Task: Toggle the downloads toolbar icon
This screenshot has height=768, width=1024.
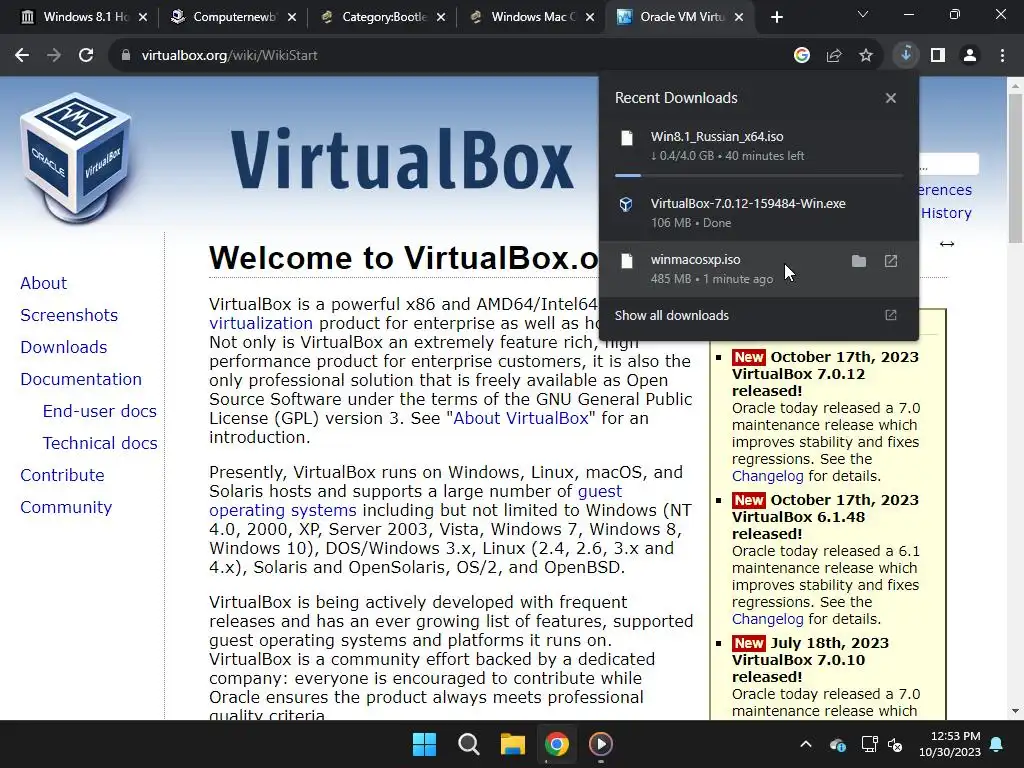Action: click(x=906, y=55)
